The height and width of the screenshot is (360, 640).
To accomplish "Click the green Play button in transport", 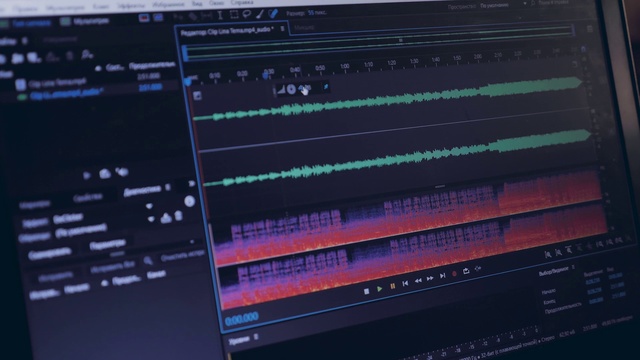I will 380,289.
